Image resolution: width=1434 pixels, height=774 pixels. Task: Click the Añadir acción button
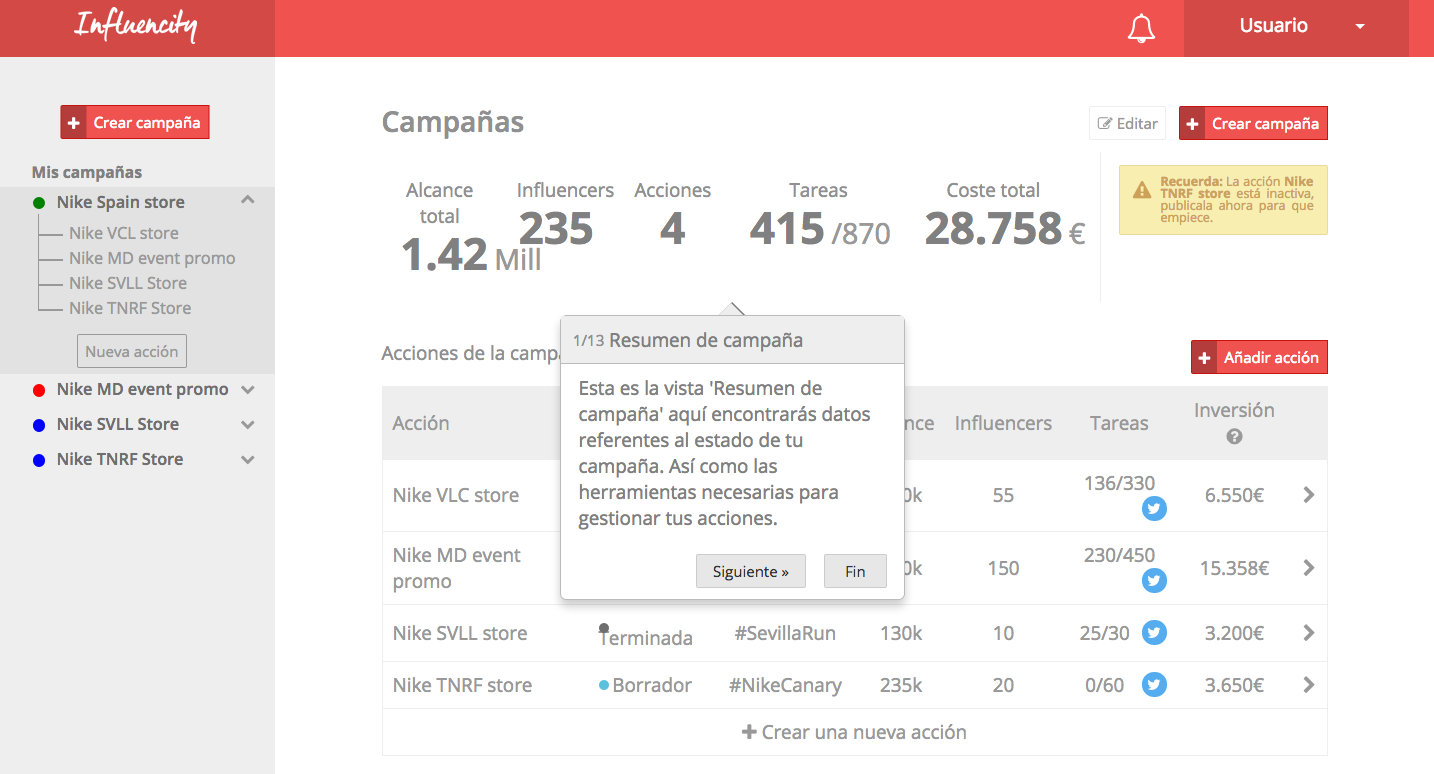click(x=1259, y=357)
